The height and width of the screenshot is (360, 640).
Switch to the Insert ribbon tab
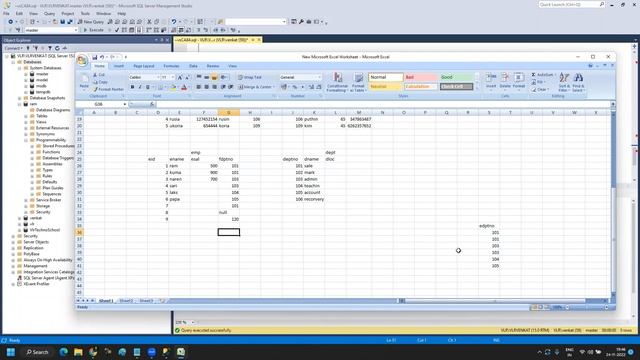point(119,66)
